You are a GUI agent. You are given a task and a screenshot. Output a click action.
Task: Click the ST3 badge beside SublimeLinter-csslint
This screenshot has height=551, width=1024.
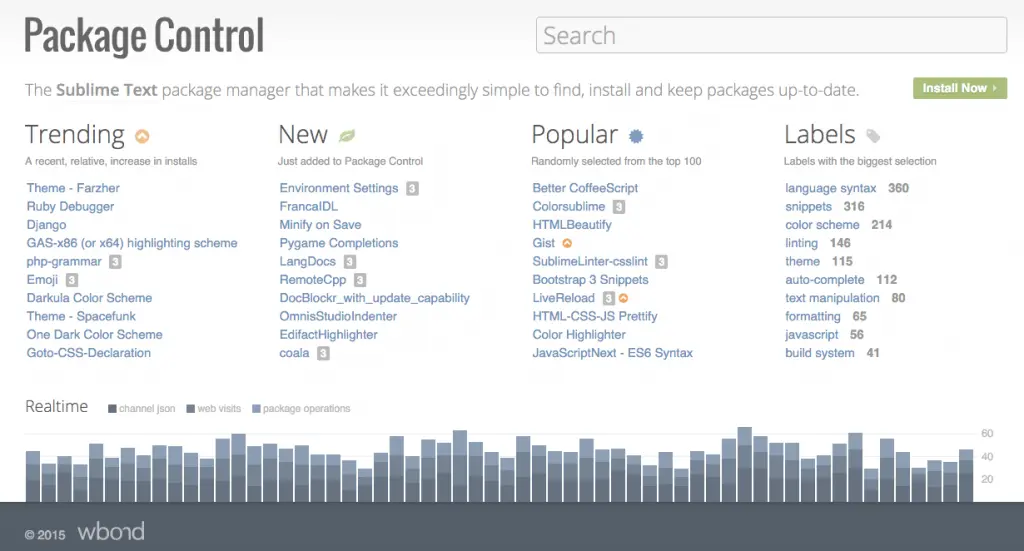[x=662, y=262]
